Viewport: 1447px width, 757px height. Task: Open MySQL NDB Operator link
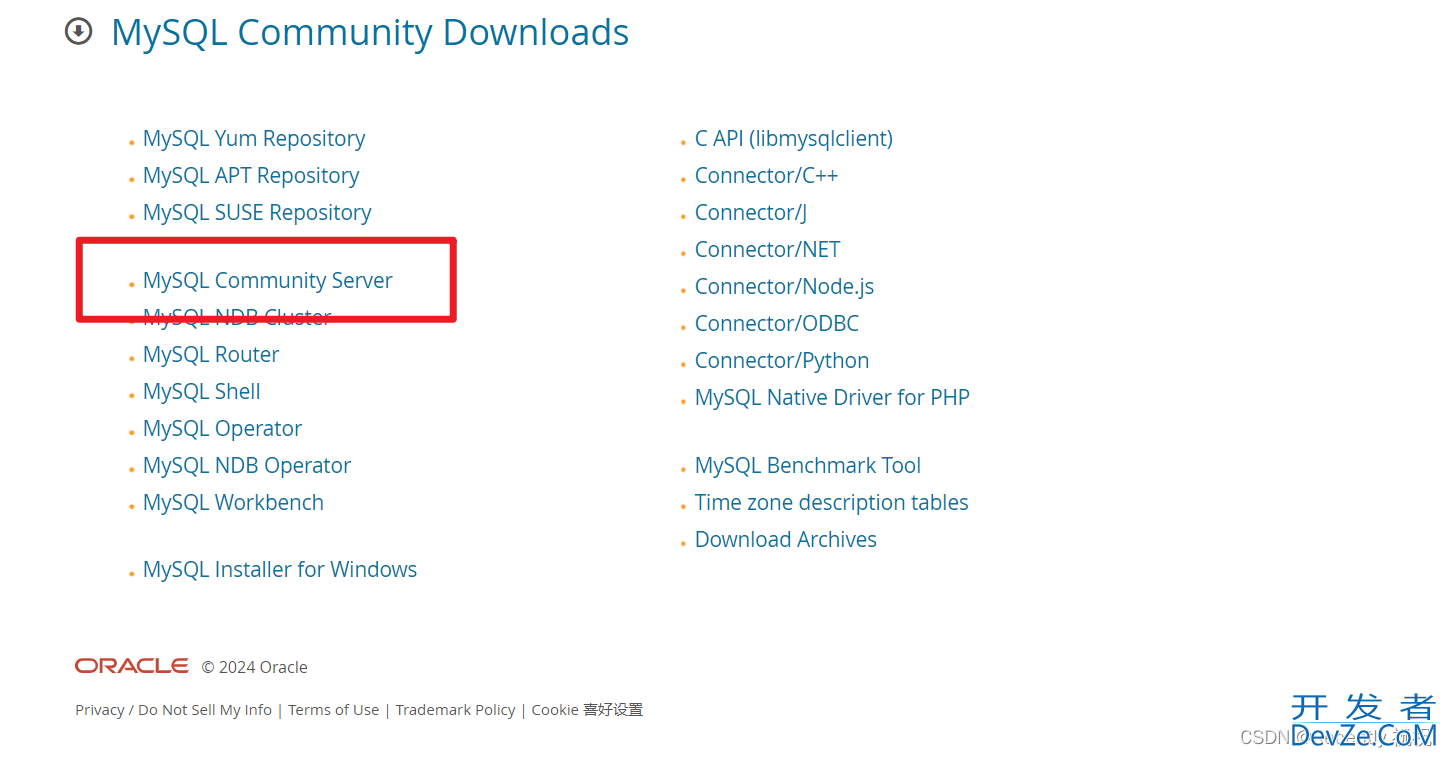[x=247, y=465]
